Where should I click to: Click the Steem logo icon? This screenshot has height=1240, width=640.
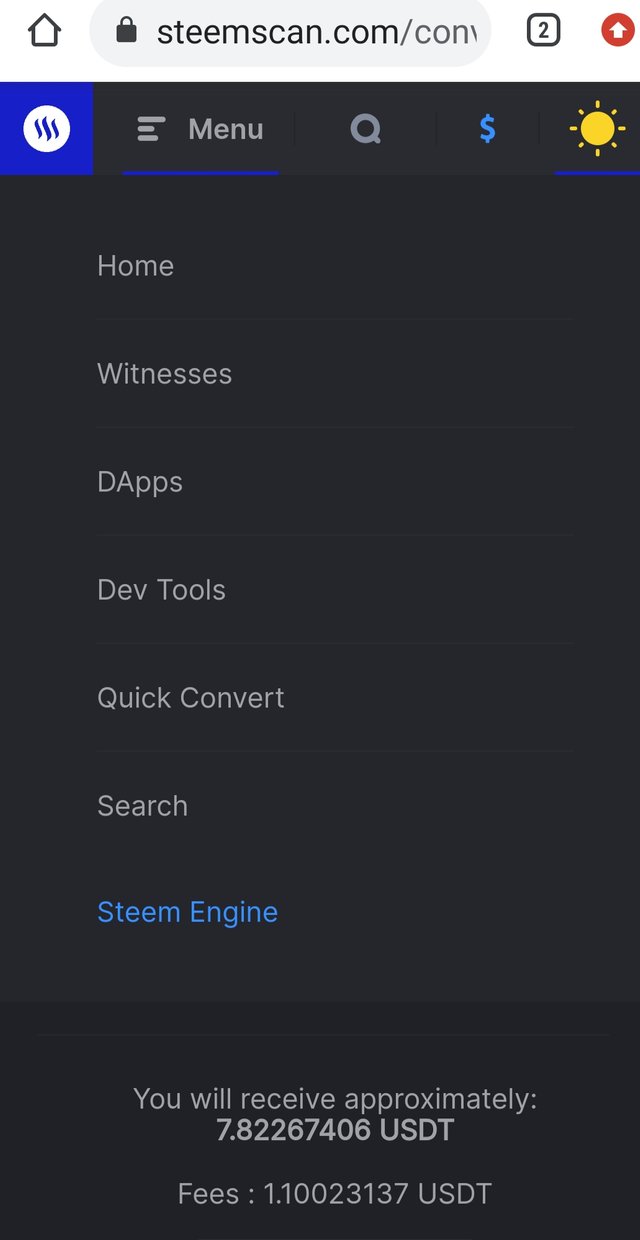coord(46,129)
